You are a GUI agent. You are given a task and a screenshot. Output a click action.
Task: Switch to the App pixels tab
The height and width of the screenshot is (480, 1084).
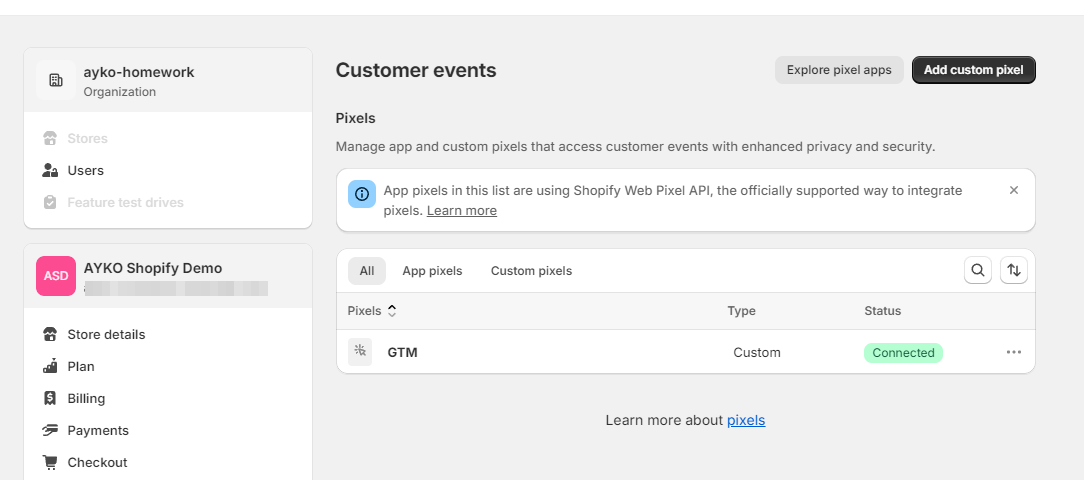coord(432,271)
